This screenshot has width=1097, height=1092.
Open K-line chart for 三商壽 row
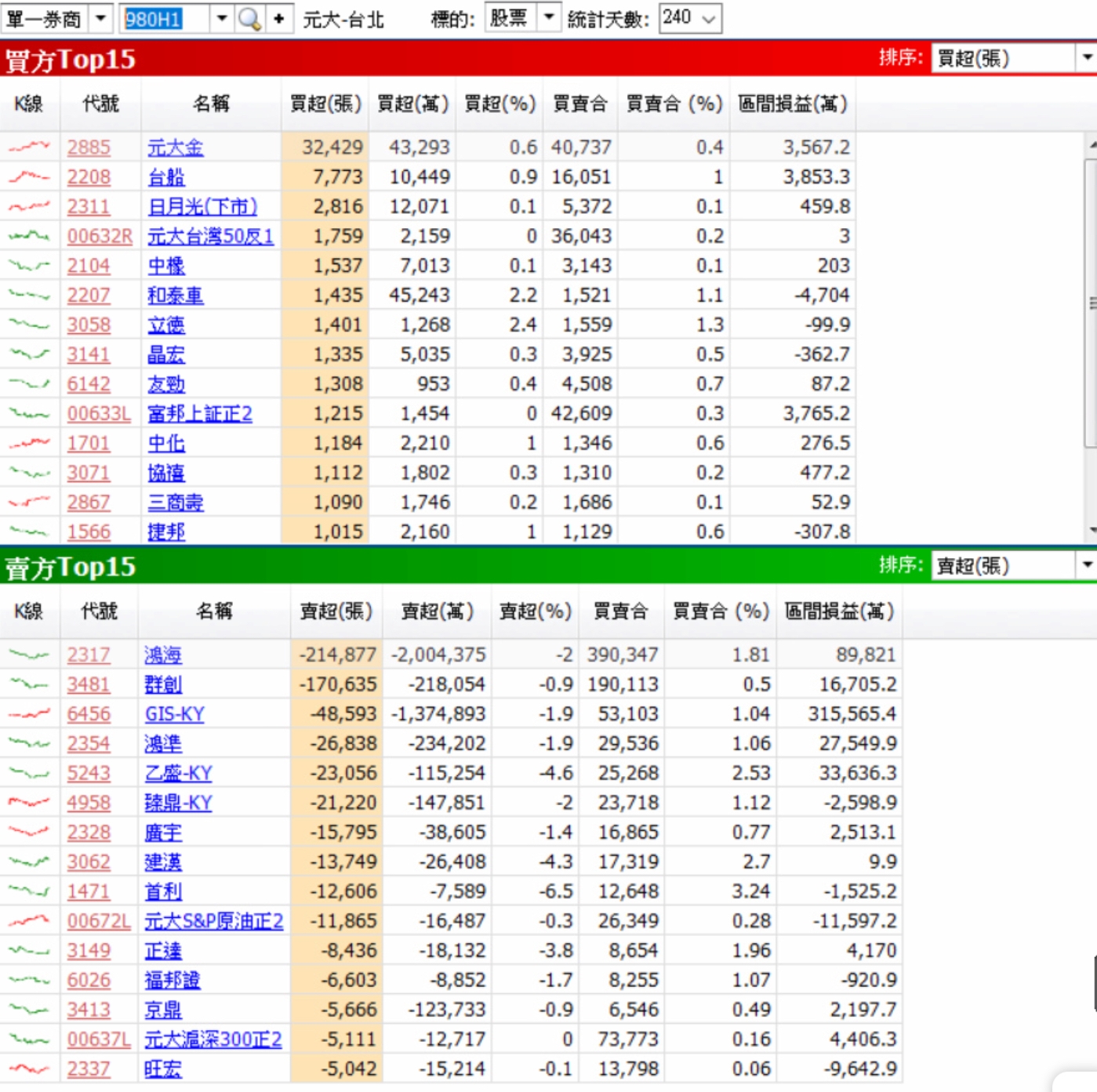point(29,502)
